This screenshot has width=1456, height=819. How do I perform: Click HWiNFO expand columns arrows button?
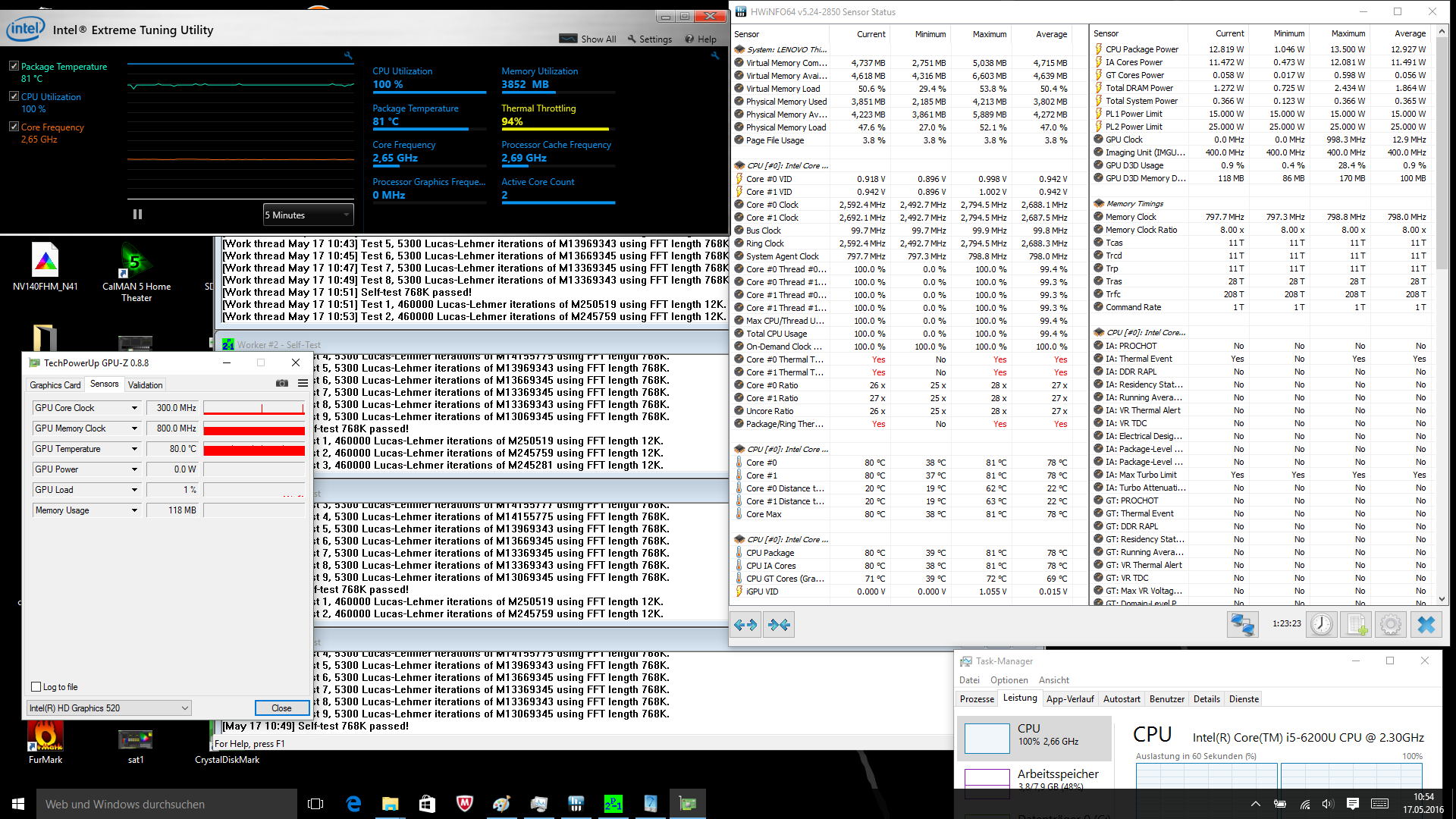746,625
